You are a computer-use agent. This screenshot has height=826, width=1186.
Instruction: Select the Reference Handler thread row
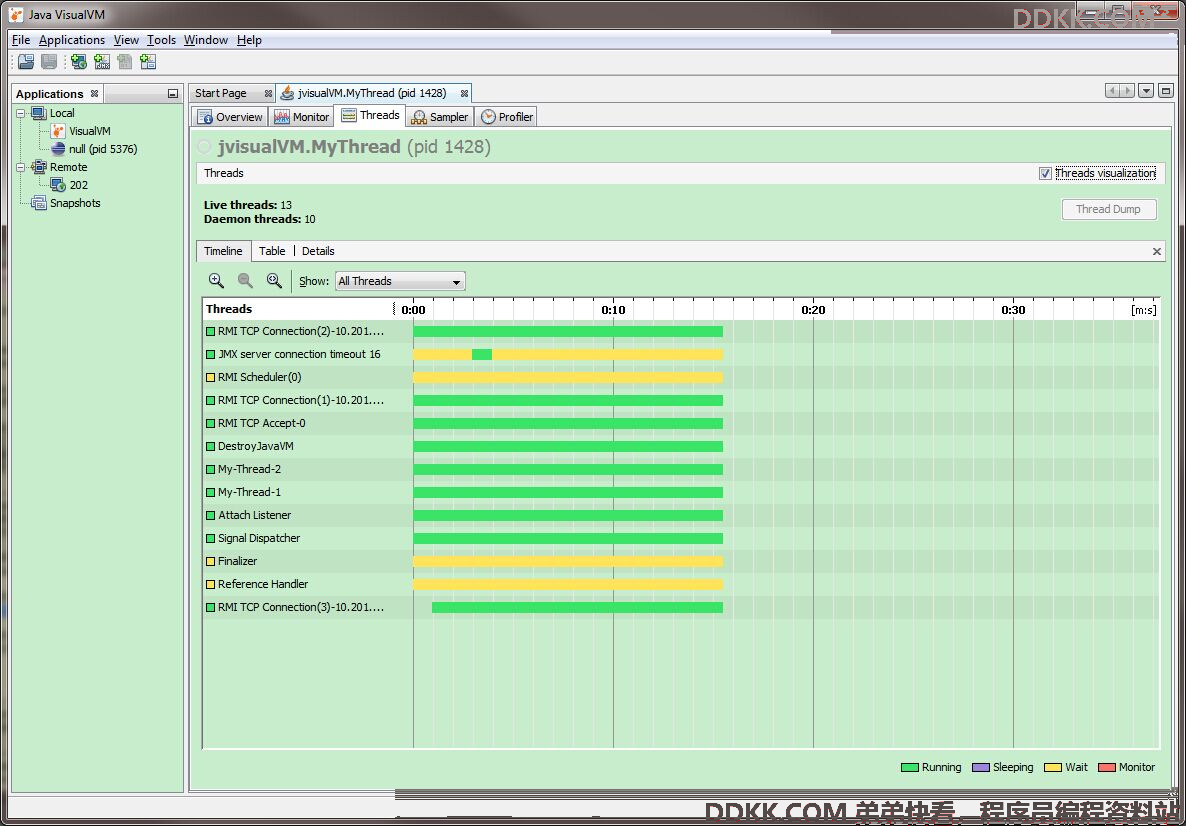[x=681, y=584]
